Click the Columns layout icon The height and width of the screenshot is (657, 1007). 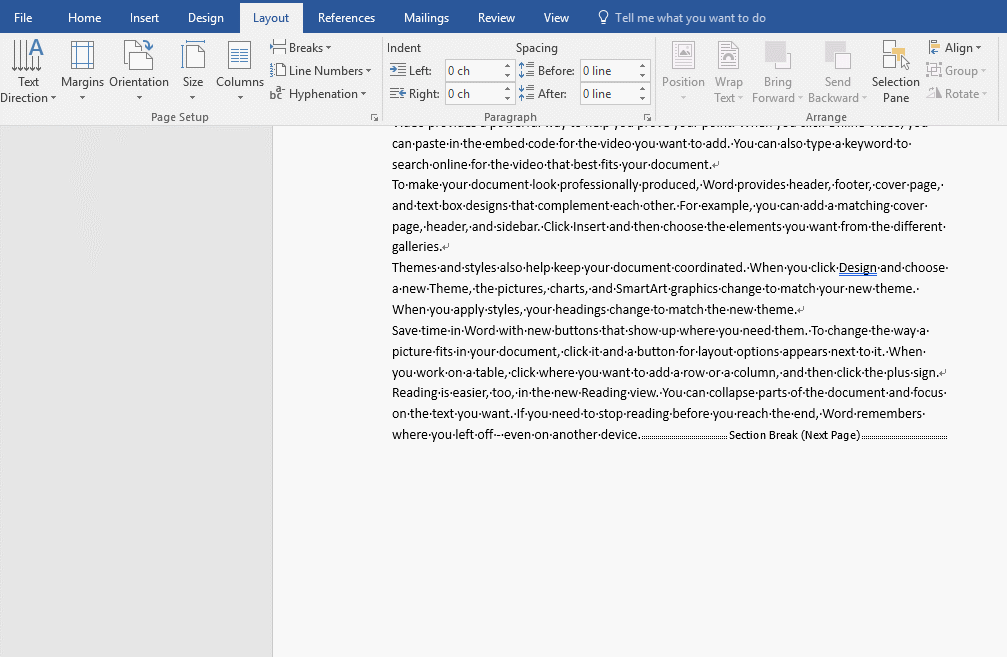click(239, 58)
